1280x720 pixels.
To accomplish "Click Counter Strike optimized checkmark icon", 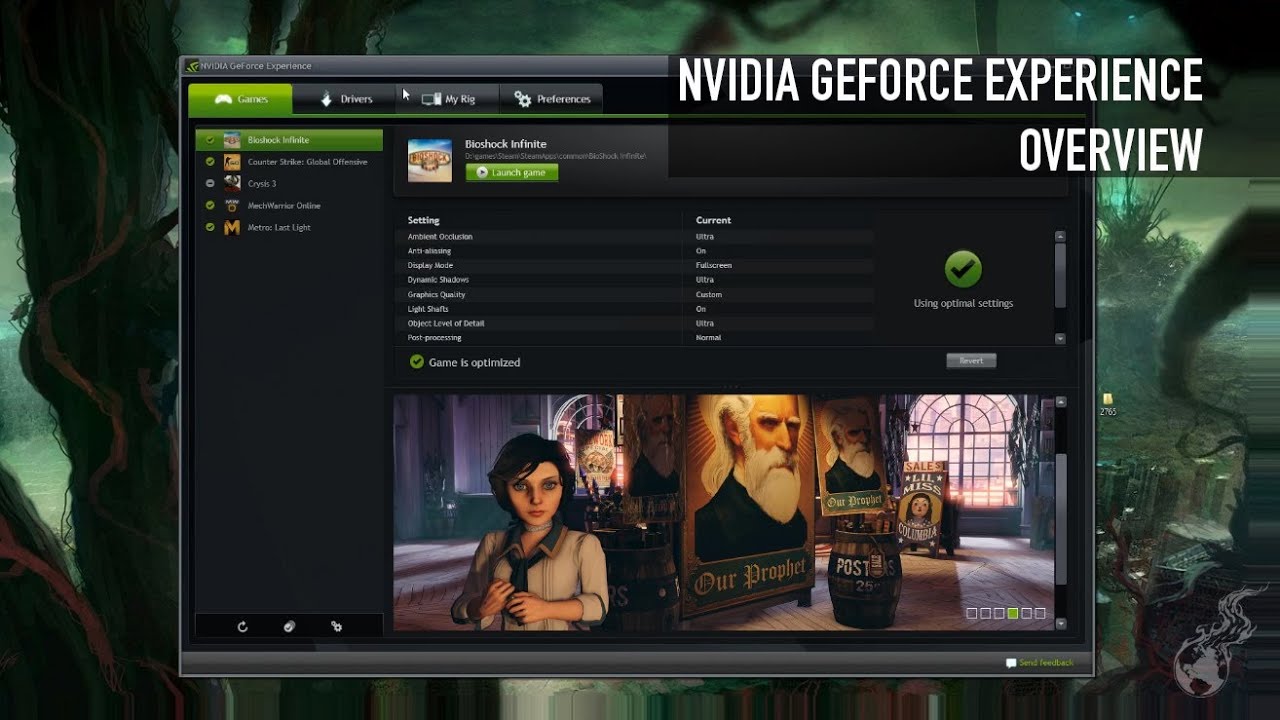I will 210,162.
